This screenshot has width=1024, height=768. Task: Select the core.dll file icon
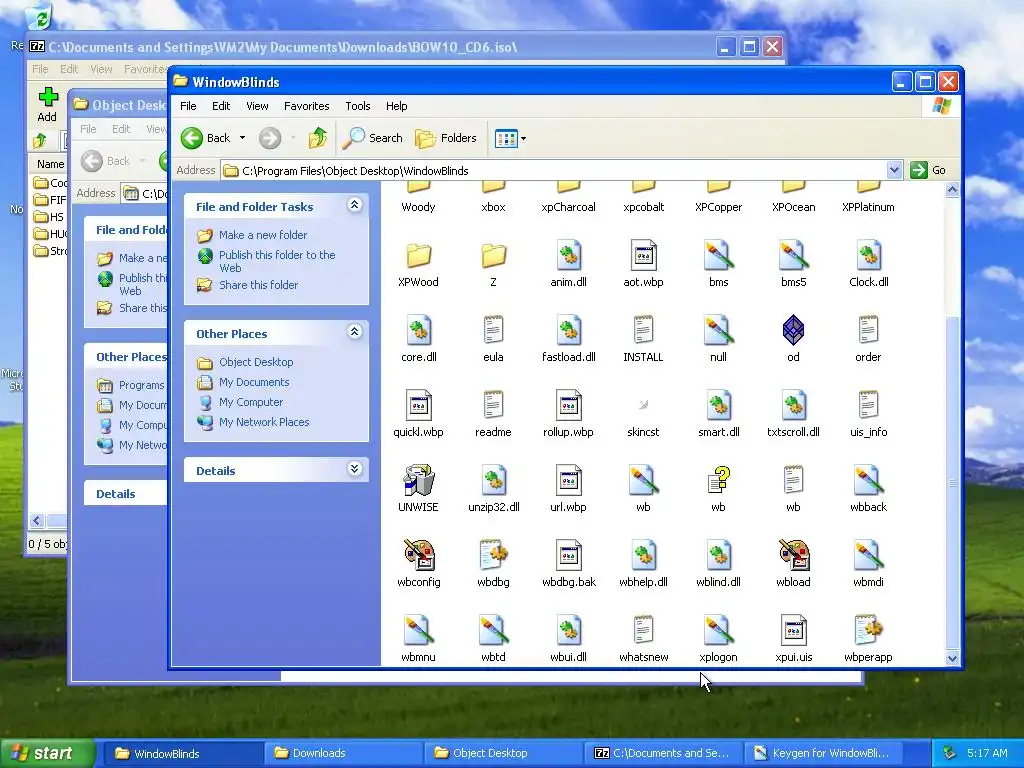pos(418,330)
